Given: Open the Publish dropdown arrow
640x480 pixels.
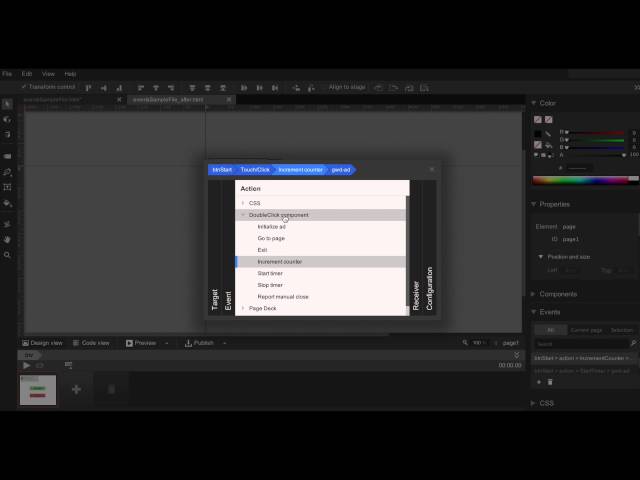Looking at the screenshot, I should [224, 343].
